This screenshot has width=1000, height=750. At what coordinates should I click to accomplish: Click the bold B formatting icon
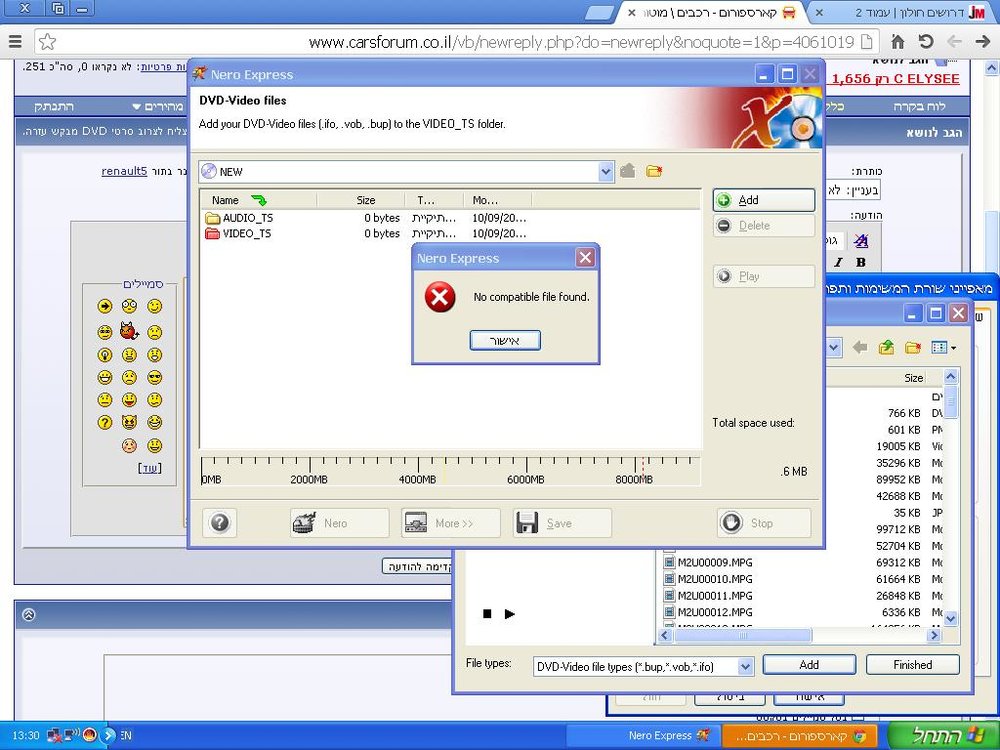point(861,262)
